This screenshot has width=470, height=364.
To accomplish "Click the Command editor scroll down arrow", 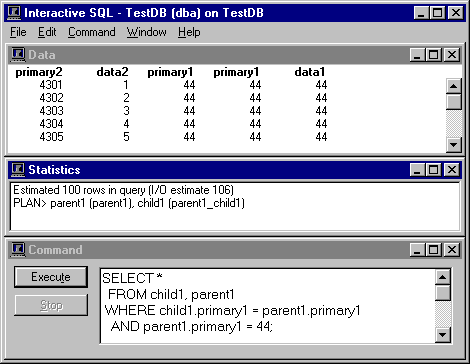I will click(x=443, y=334).
